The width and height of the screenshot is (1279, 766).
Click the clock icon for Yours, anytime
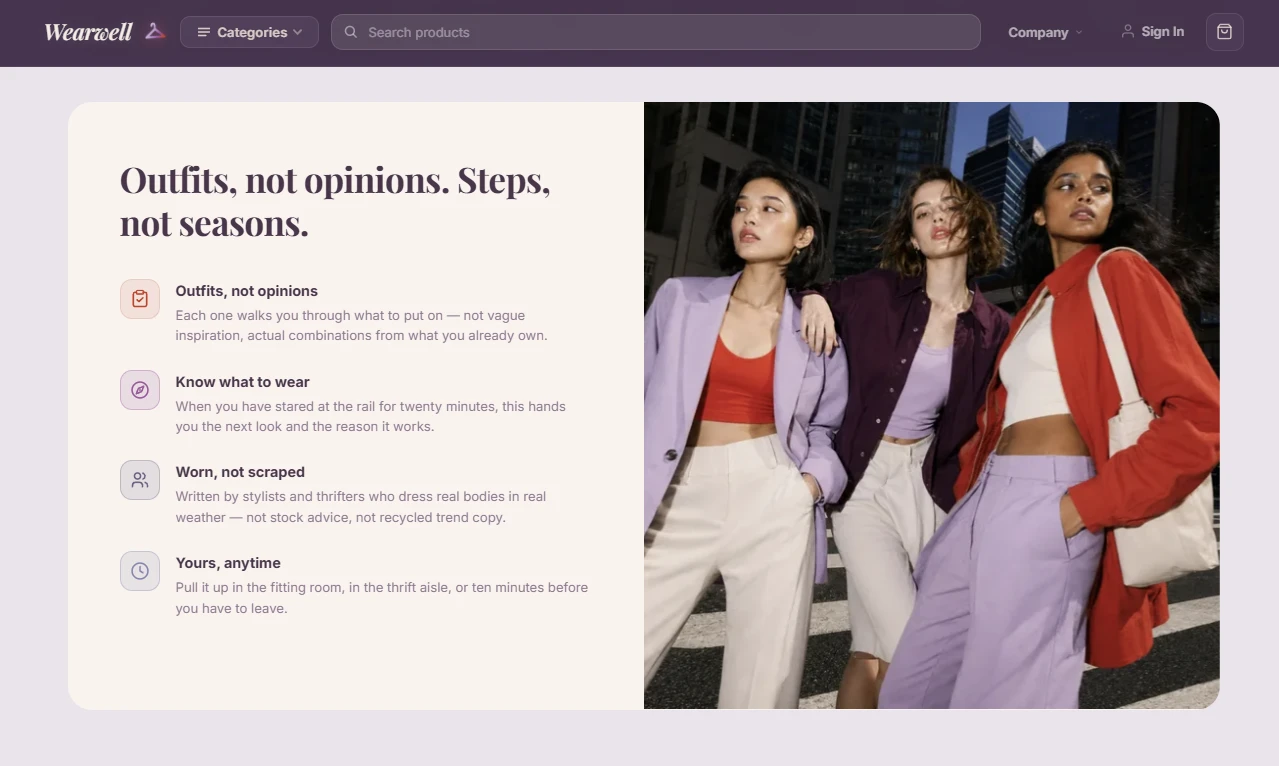[x=140, y=571]
